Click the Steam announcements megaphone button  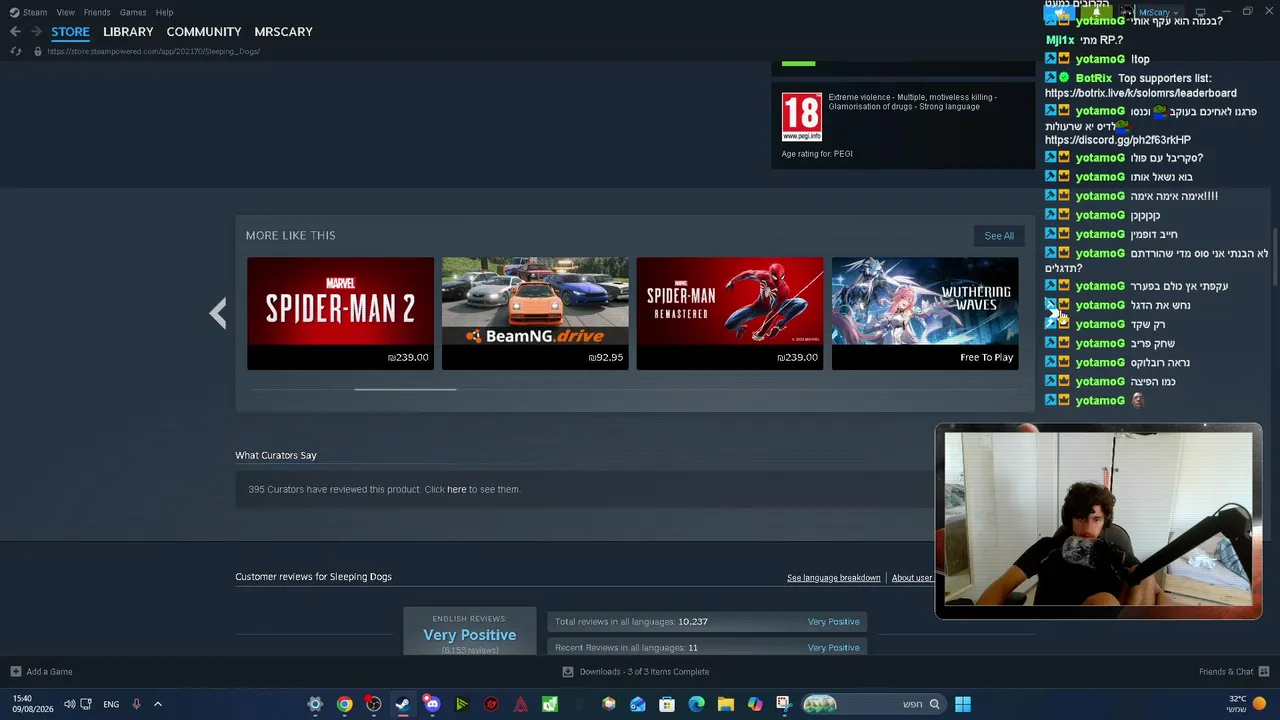[x=1060, y=12]
